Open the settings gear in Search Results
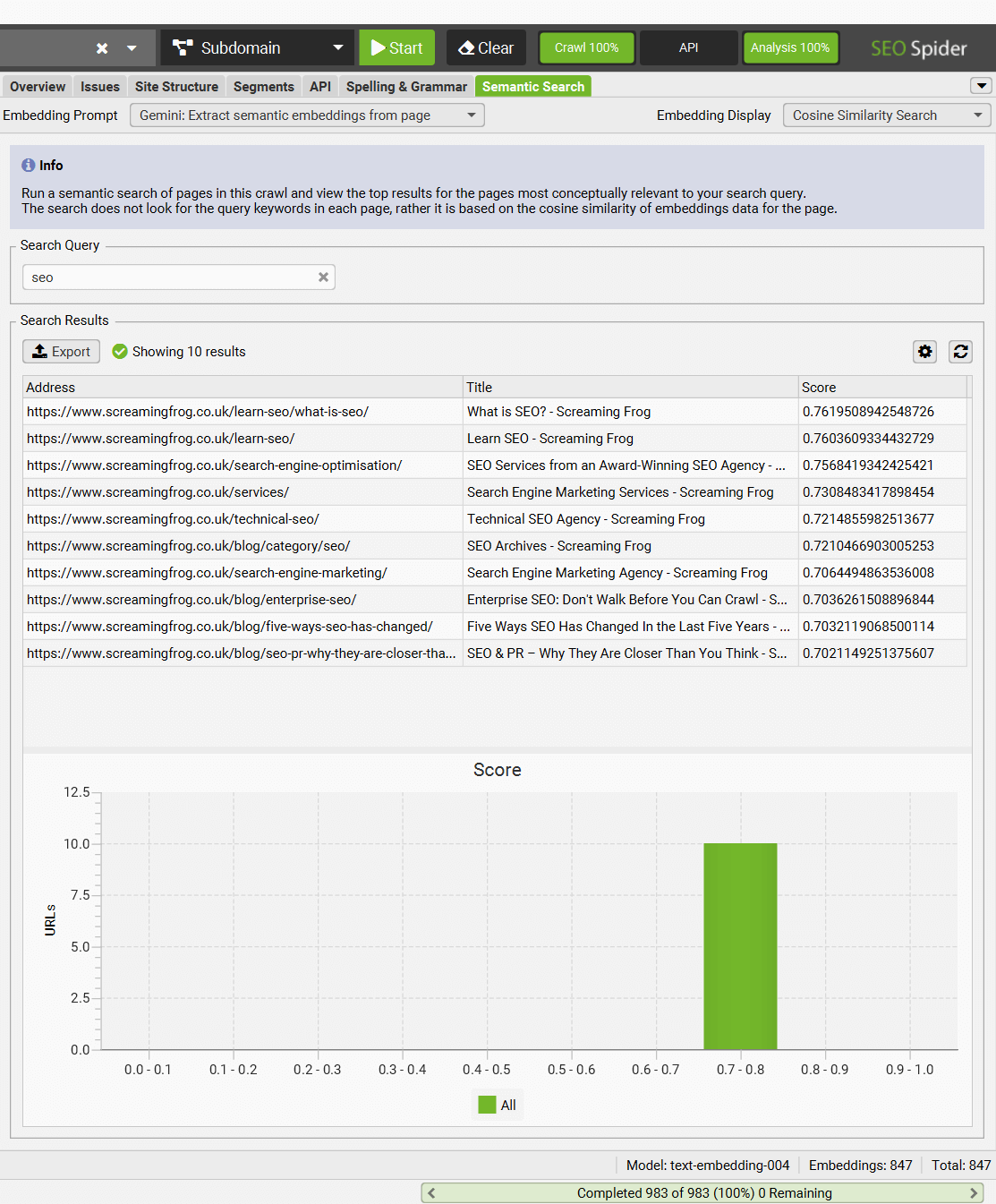996x1204 pixels. click(x=924, y=351)
